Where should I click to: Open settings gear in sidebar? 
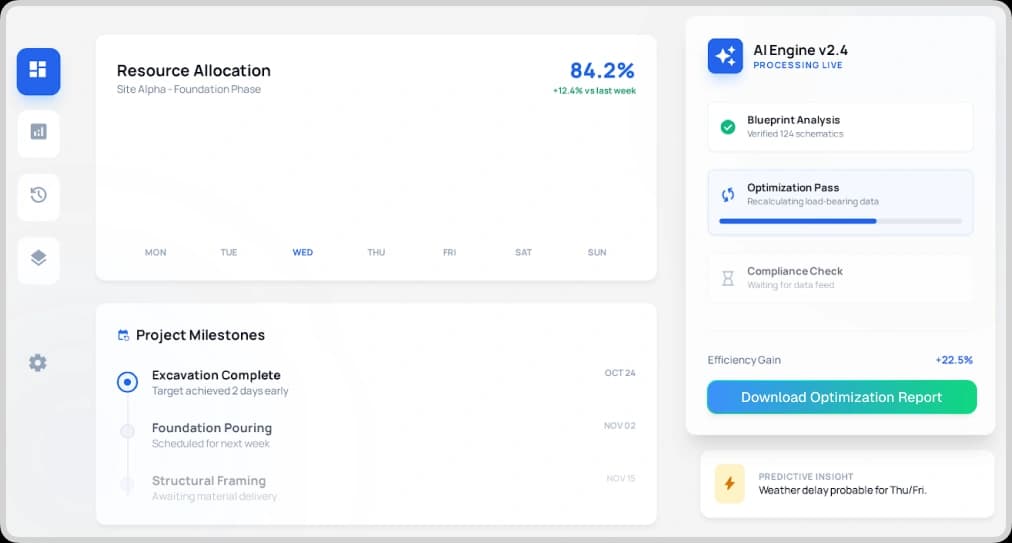click(x=38, y=363)
